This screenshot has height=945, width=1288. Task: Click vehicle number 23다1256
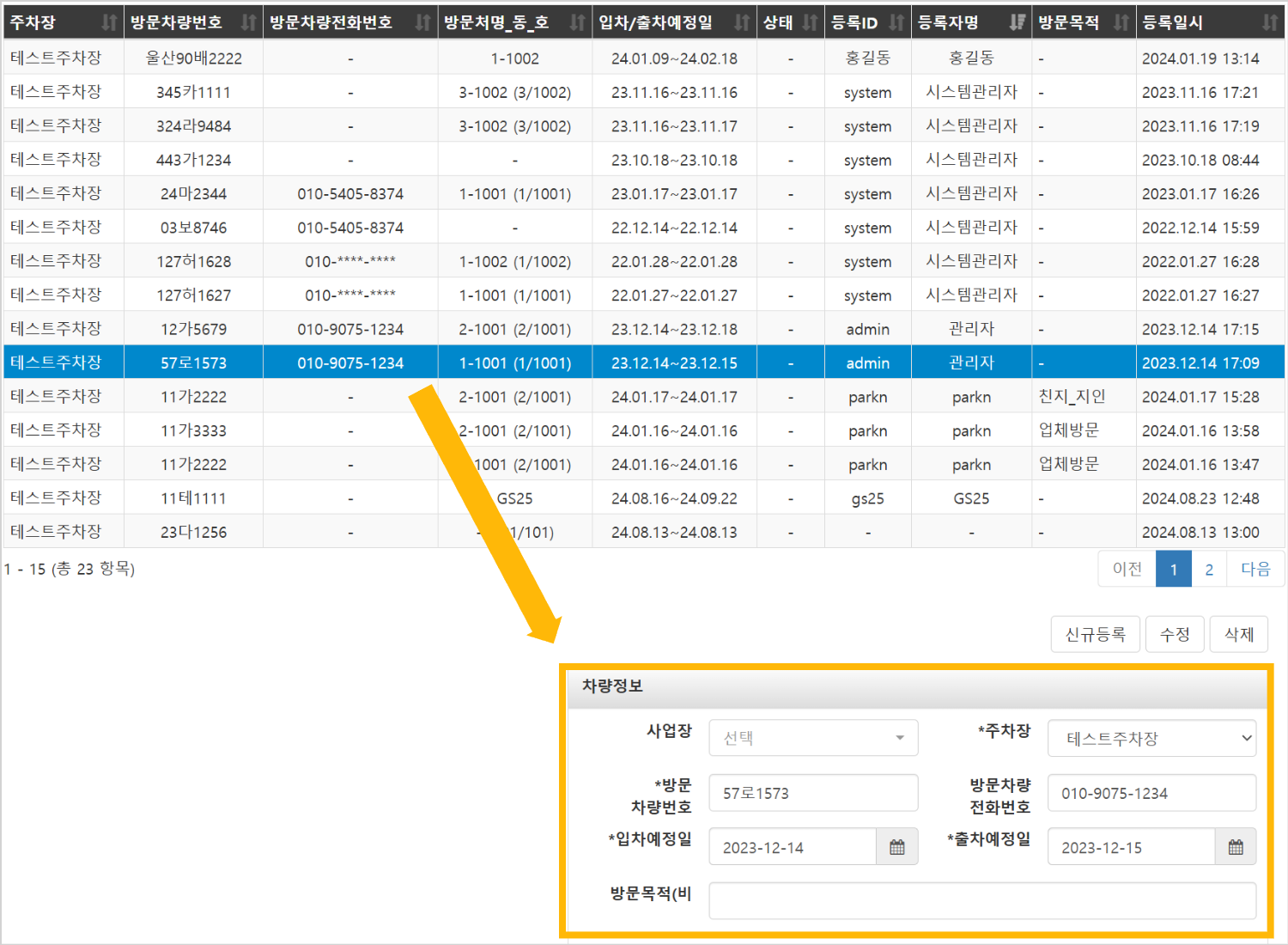(194, 532)
